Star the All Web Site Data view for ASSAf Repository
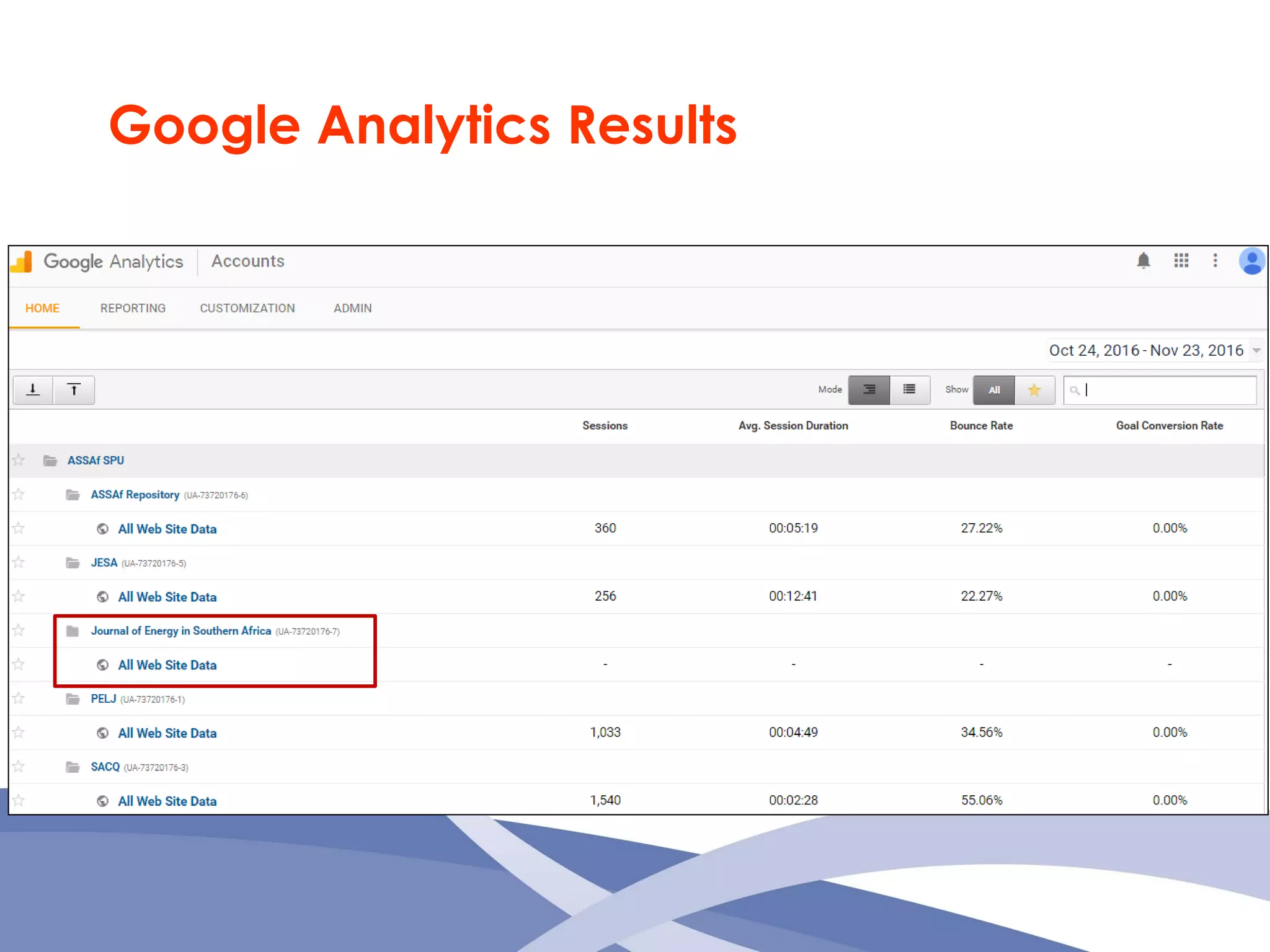 pos(19,529)
